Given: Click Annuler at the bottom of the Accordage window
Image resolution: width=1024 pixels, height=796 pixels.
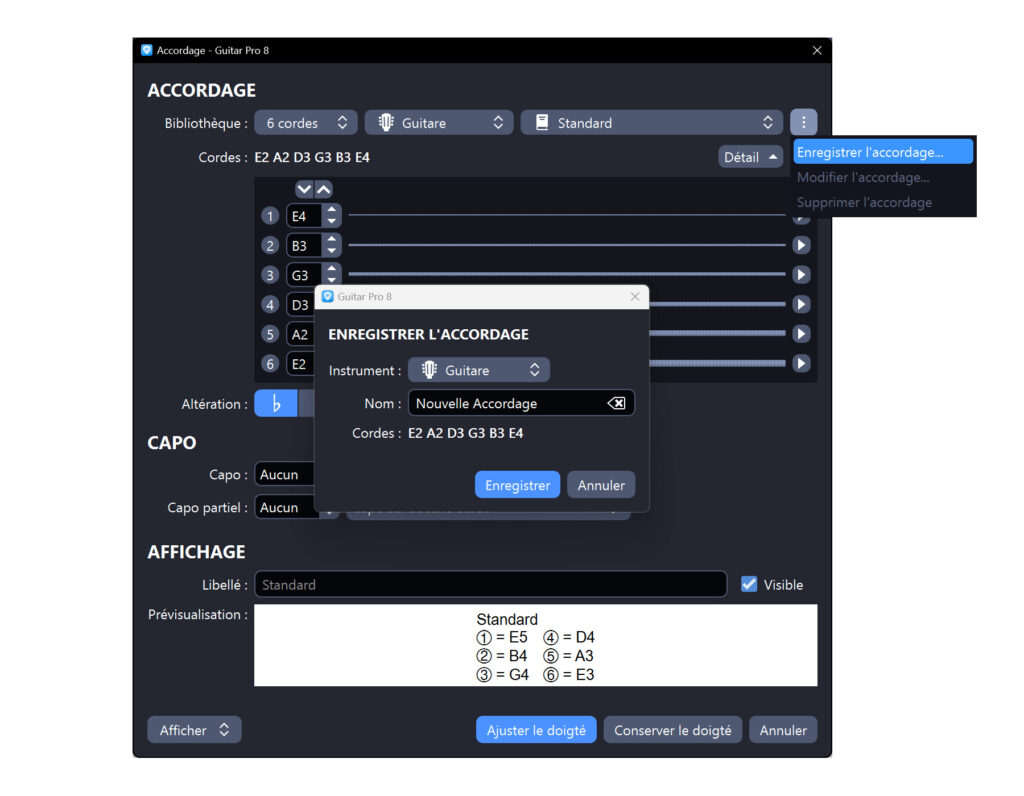Looking at the screenshot, I should (x=783, y=730).
